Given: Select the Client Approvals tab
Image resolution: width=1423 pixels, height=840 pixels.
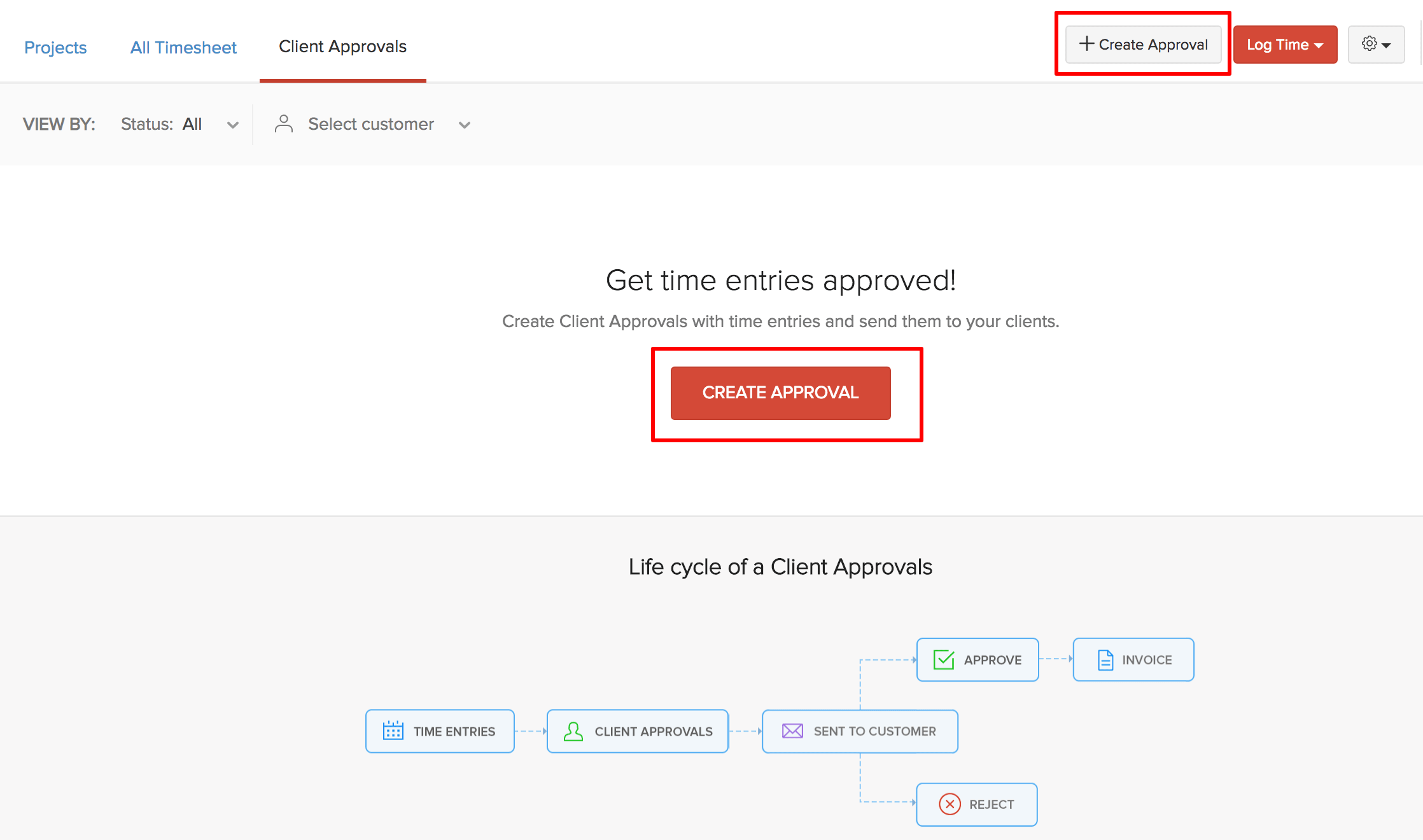Looking at the screenshot, I should click(x=342, y=46).
